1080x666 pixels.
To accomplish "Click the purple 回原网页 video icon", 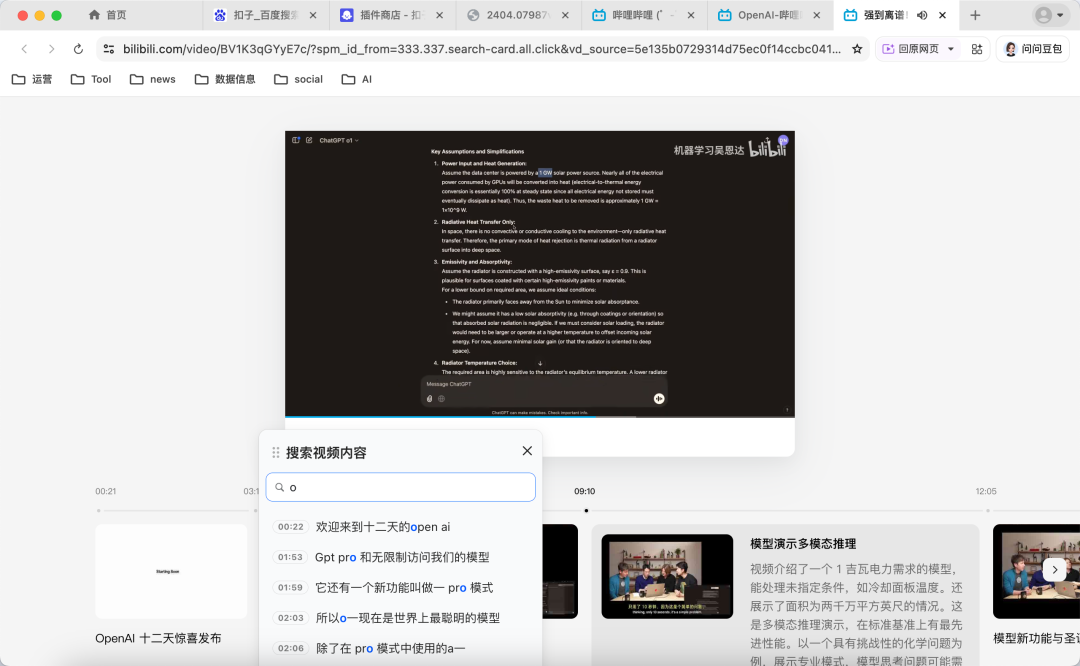I will 890,47.
